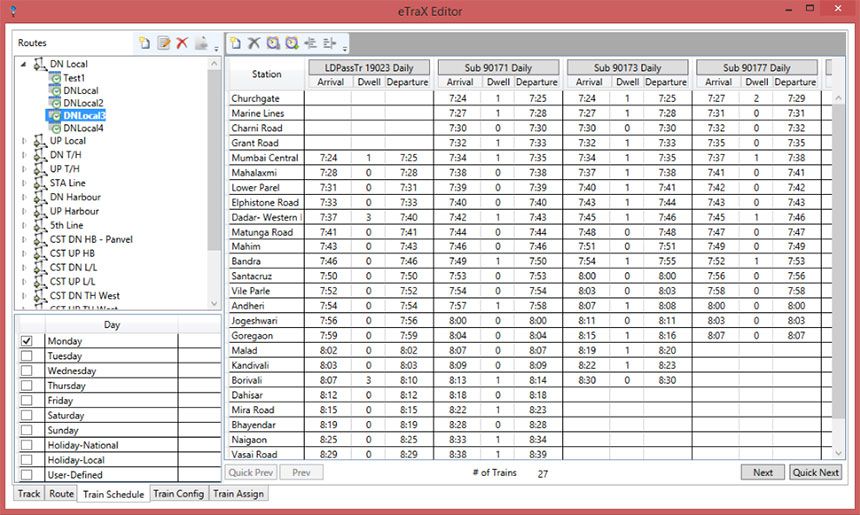This screenshot has width=860, height=515.
Task: Click the black X delete train icon
Action: click(x=254, y=43)
